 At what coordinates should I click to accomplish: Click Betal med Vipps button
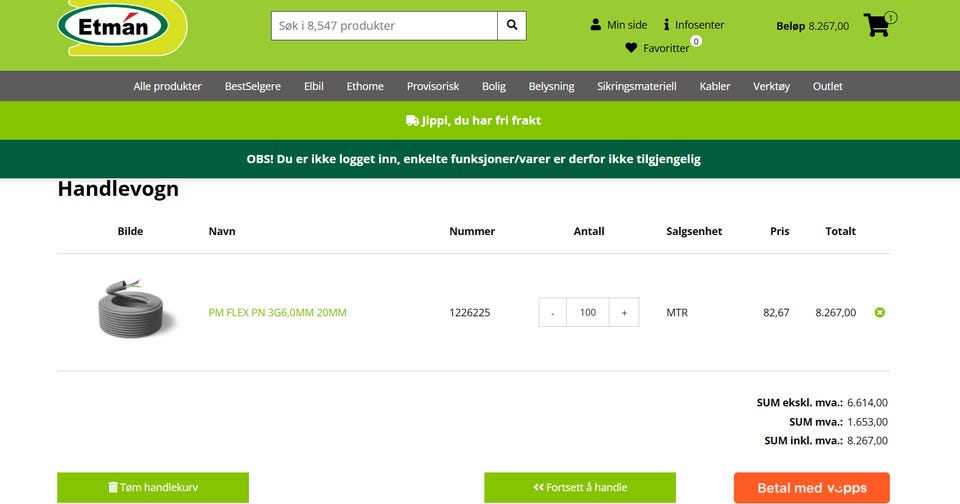pyautogui.click(x=811, y=487)
